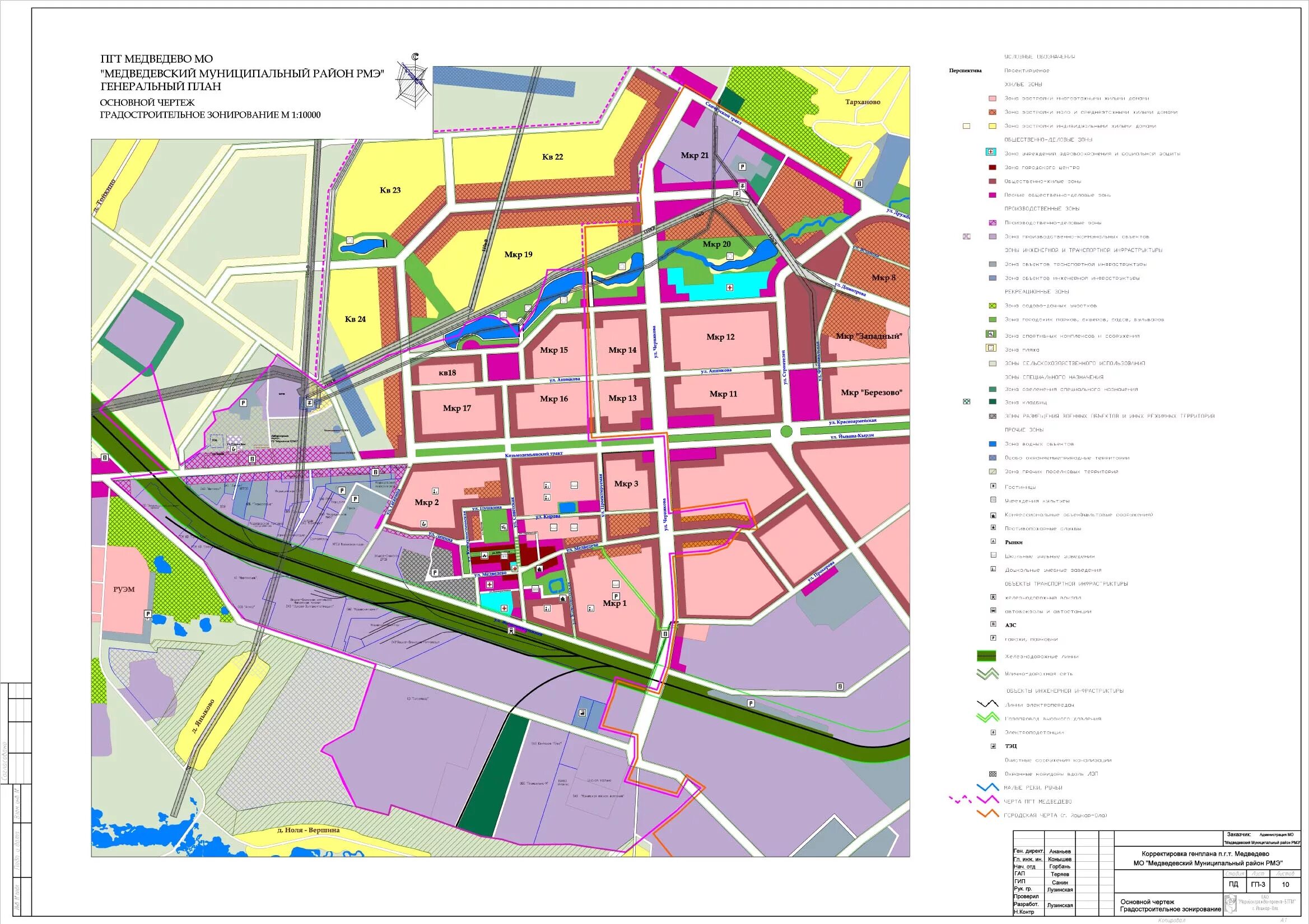Click the 'Козьмодемьянский тракт' road label
Viewport: 1309px width, 924px height.
pyautogui.click(x=534, y=454)
